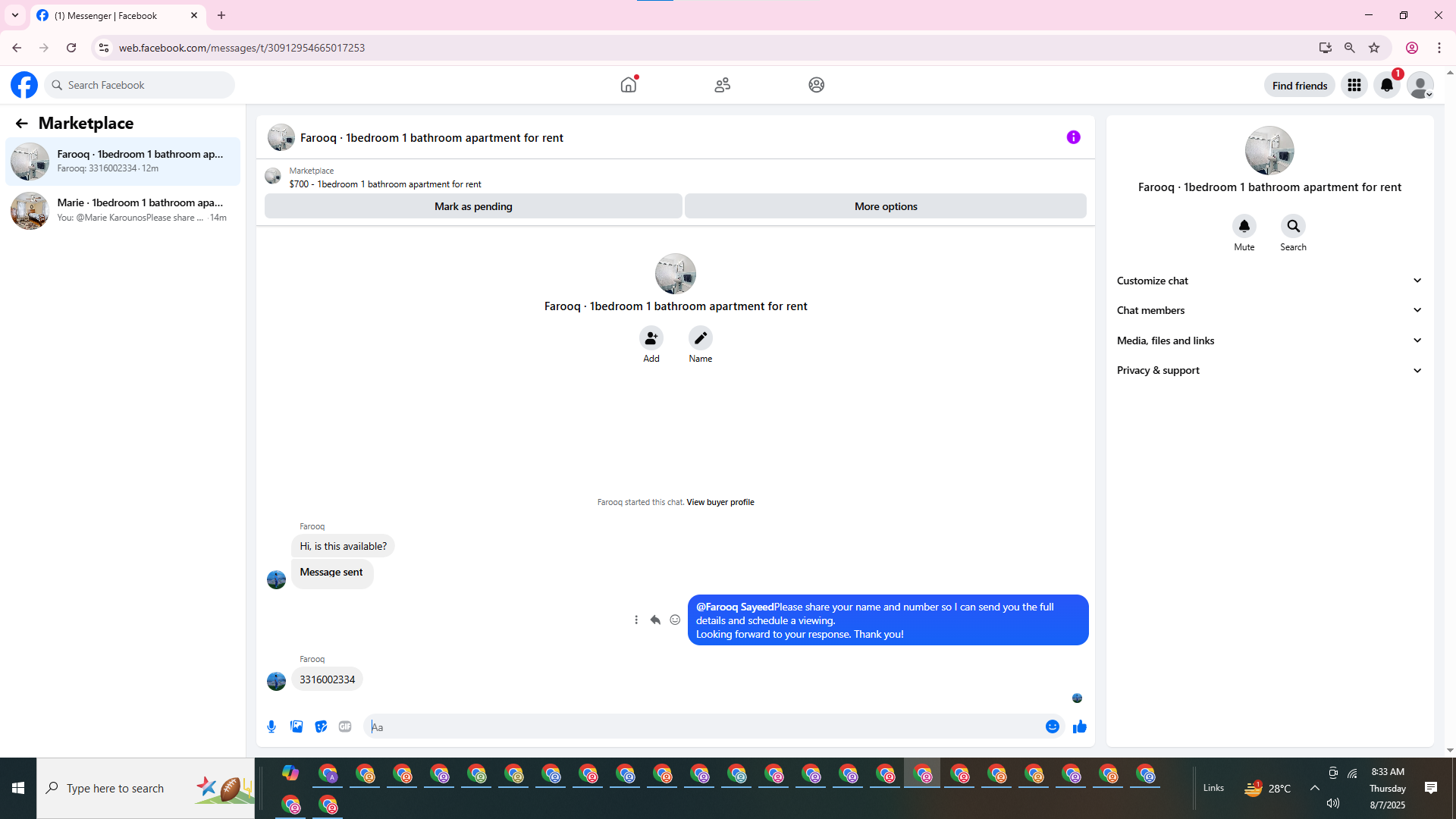This screenshot has width=1456, height=819.
Task: Click the chat header title
Action: tap(431, 138)
